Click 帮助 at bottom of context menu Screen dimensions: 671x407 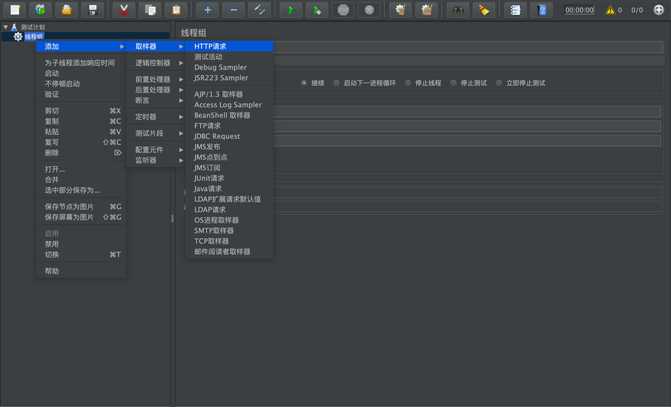click(x=81, y=271)
